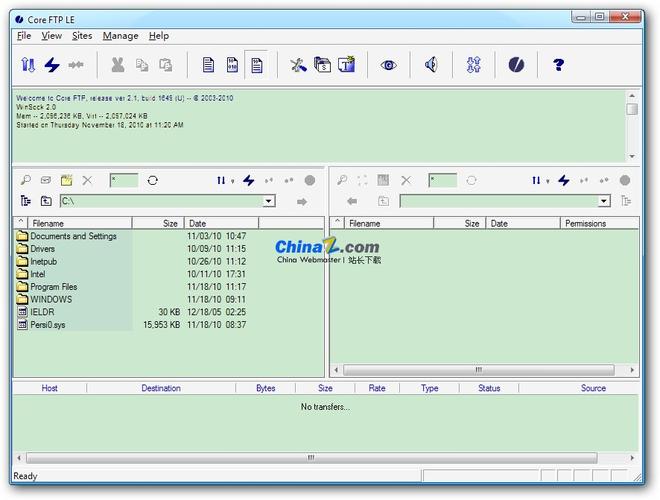The image size is (660, 500).
Task: Click the local filter input field
Action: 124,180
